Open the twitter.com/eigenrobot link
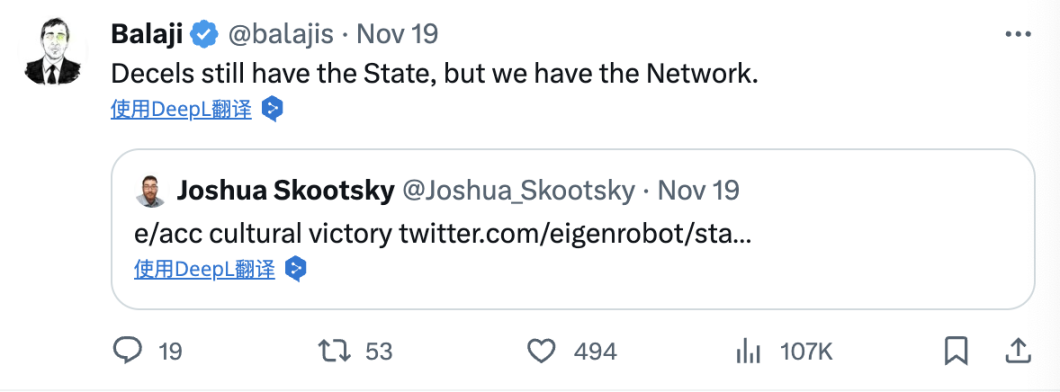 (575, 233)
